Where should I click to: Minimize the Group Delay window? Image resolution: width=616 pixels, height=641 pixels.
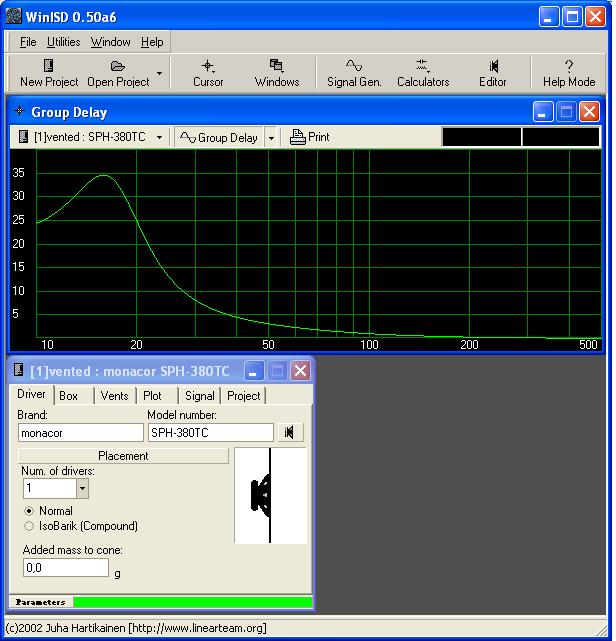pyautogui.click(x=543, y=112)
